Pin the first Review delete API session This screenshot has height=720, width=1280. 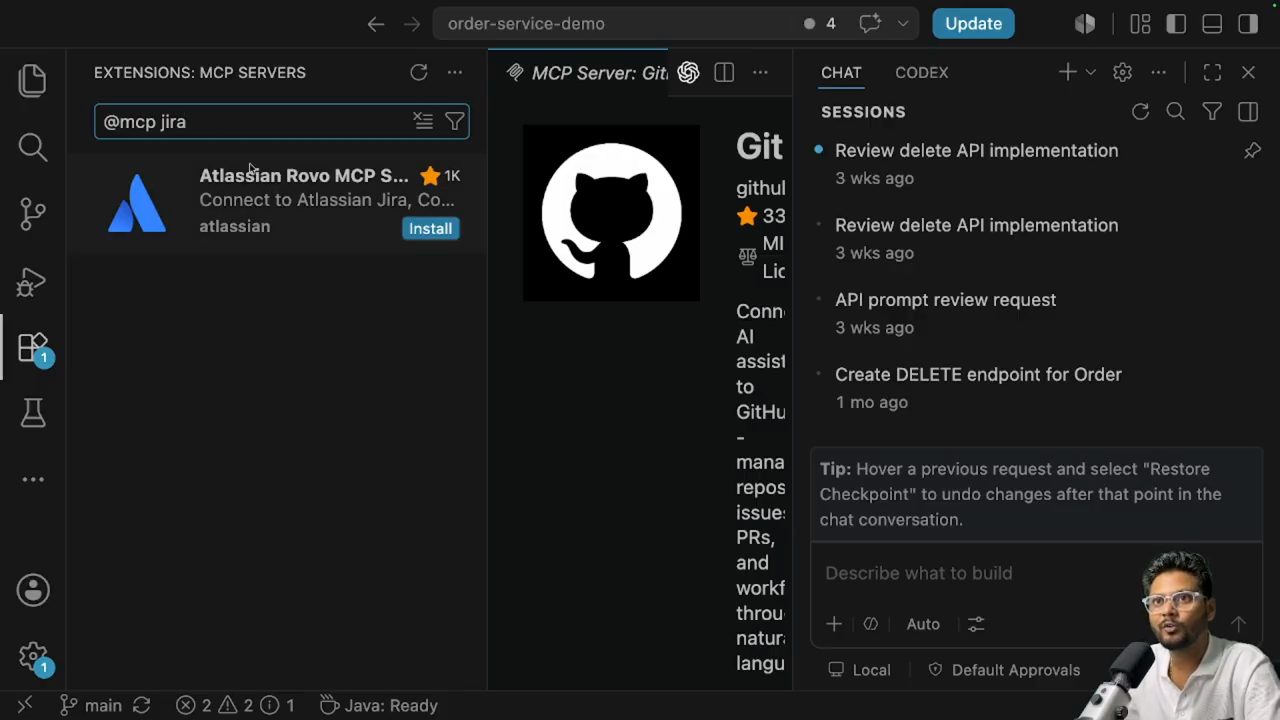click(x=1252, y=150)
